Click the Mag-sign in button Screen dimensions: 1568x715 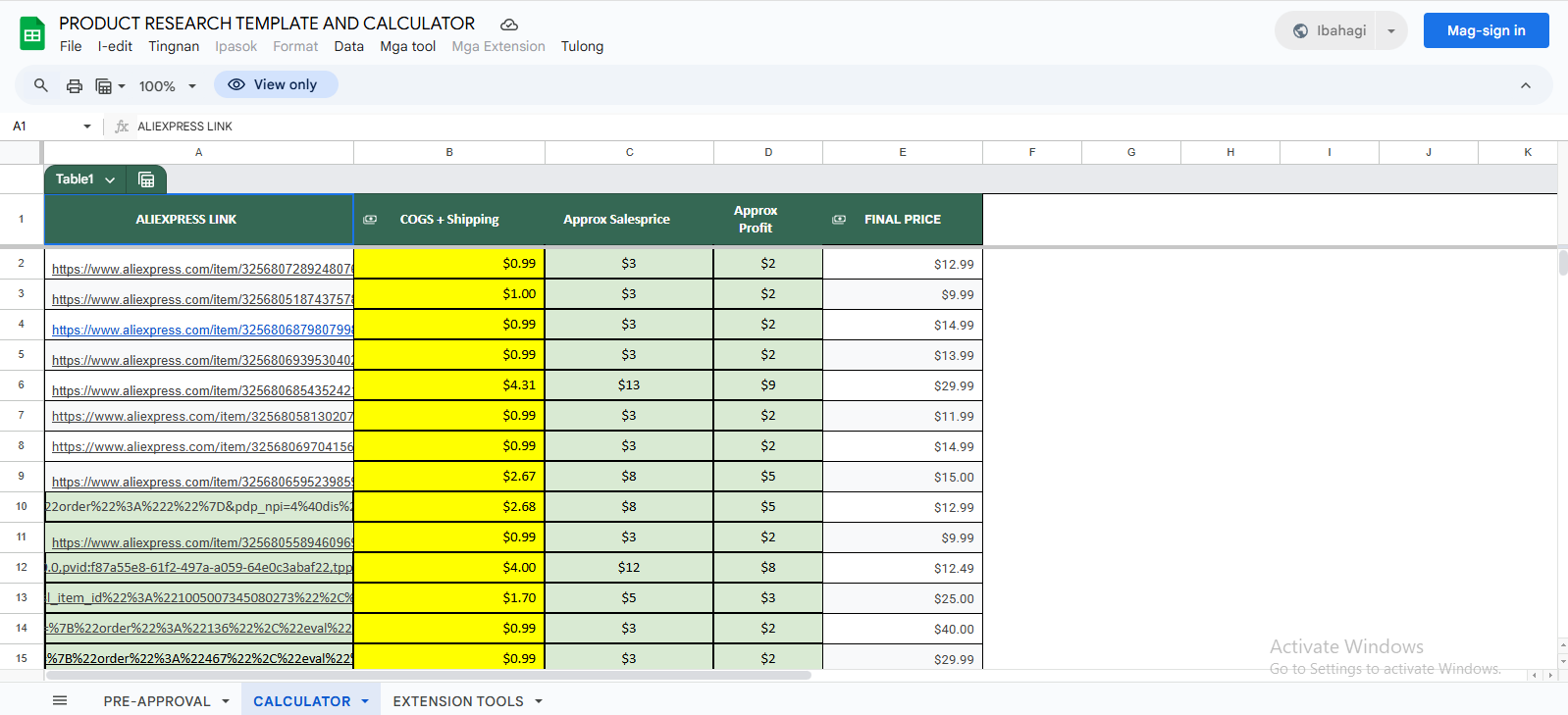(x=1486, y=30)
